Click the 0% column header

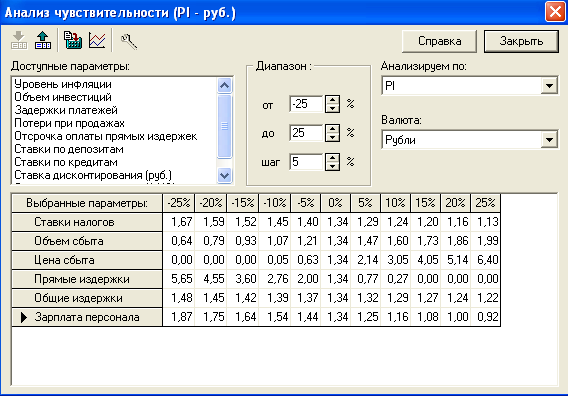[x=335, y=203]
